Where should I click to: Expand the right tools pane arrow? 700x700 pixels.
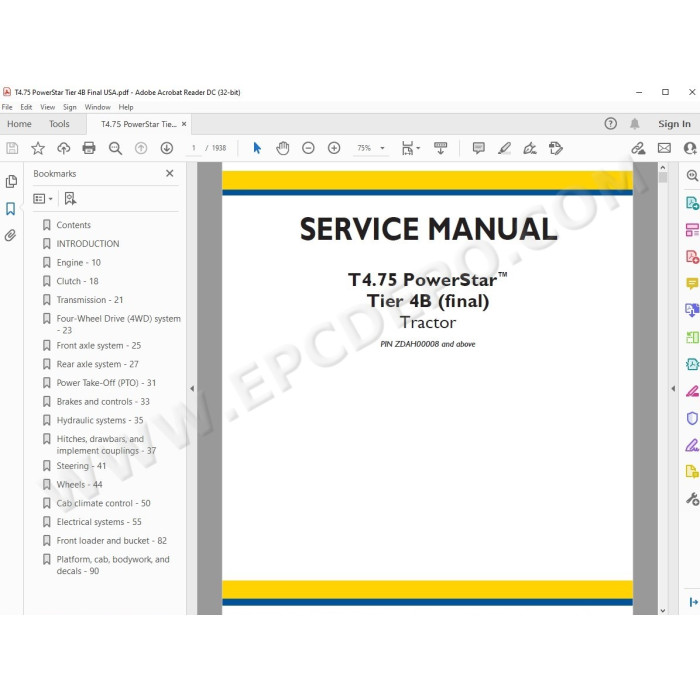673,388
